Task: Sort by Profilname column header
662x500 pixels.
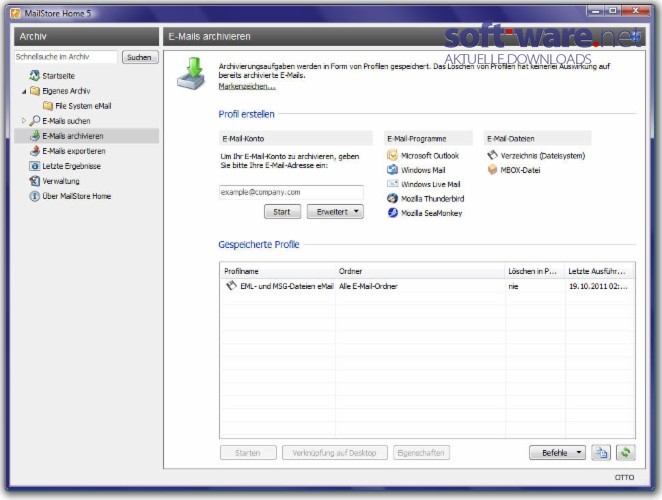Action: pos(277,271)
